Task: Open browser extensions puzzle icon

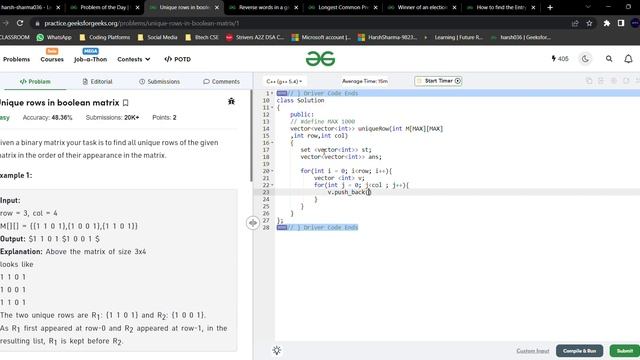Action: click(x=607, y=23)
